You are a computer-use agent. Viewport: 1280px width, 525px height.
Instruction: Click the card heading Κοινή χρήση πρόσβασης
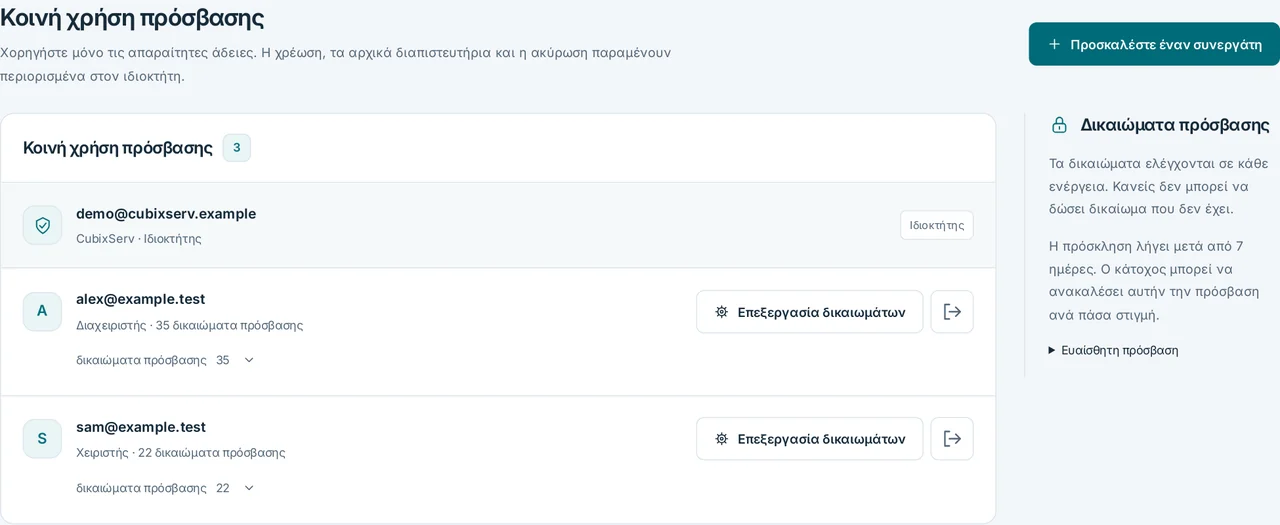point(118,148)
